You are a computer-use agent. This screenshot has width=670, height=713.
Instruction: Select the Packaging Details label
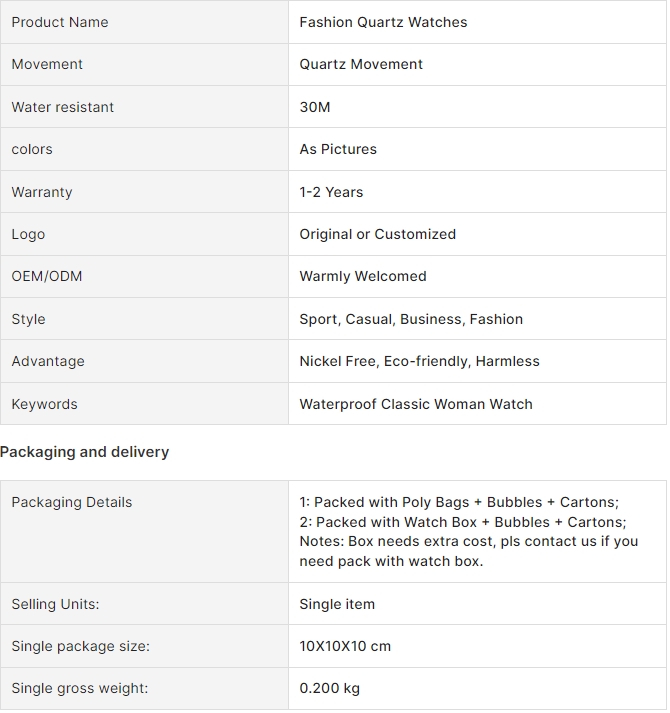coord(72,503)
